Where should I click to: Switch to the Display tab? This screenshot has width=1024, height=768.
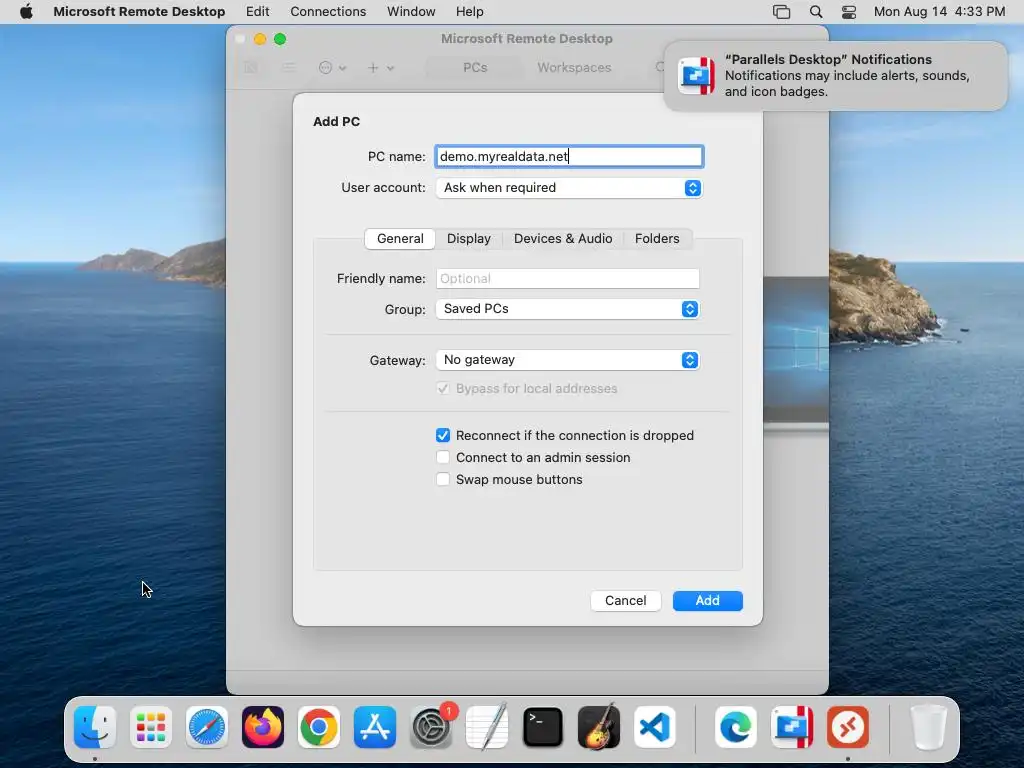[469, 238]
